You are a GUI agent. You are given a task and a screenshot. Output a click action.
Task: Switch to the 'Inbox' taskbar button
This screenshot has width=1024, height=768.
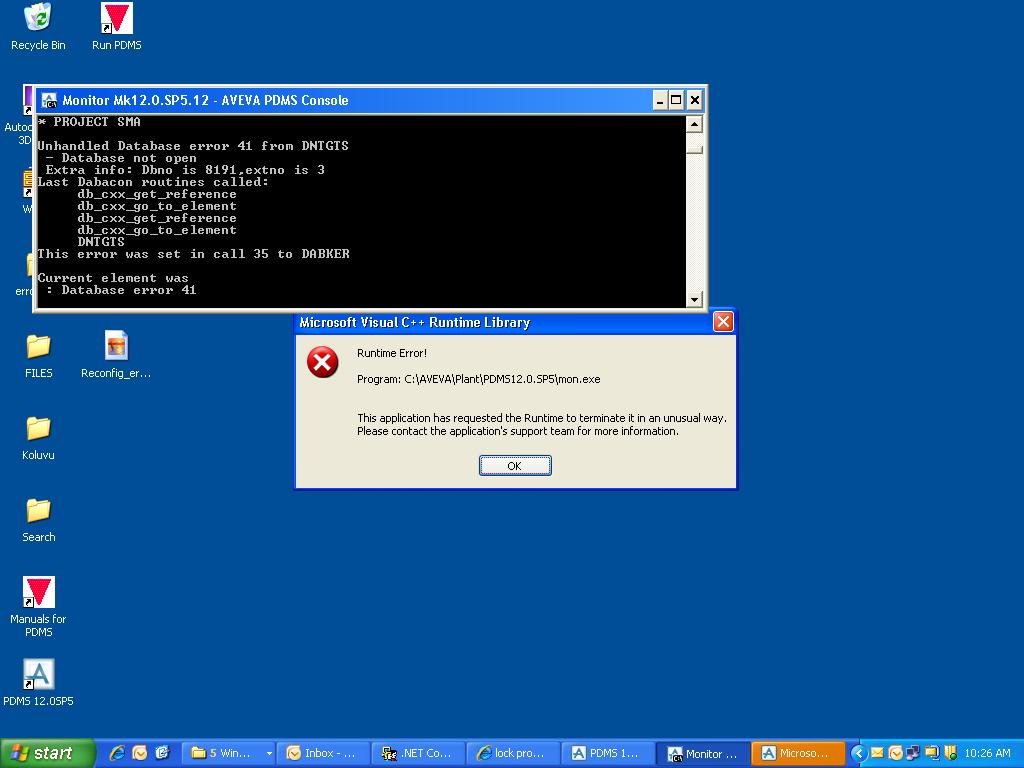pyautogui.click(x=323, y=753)
